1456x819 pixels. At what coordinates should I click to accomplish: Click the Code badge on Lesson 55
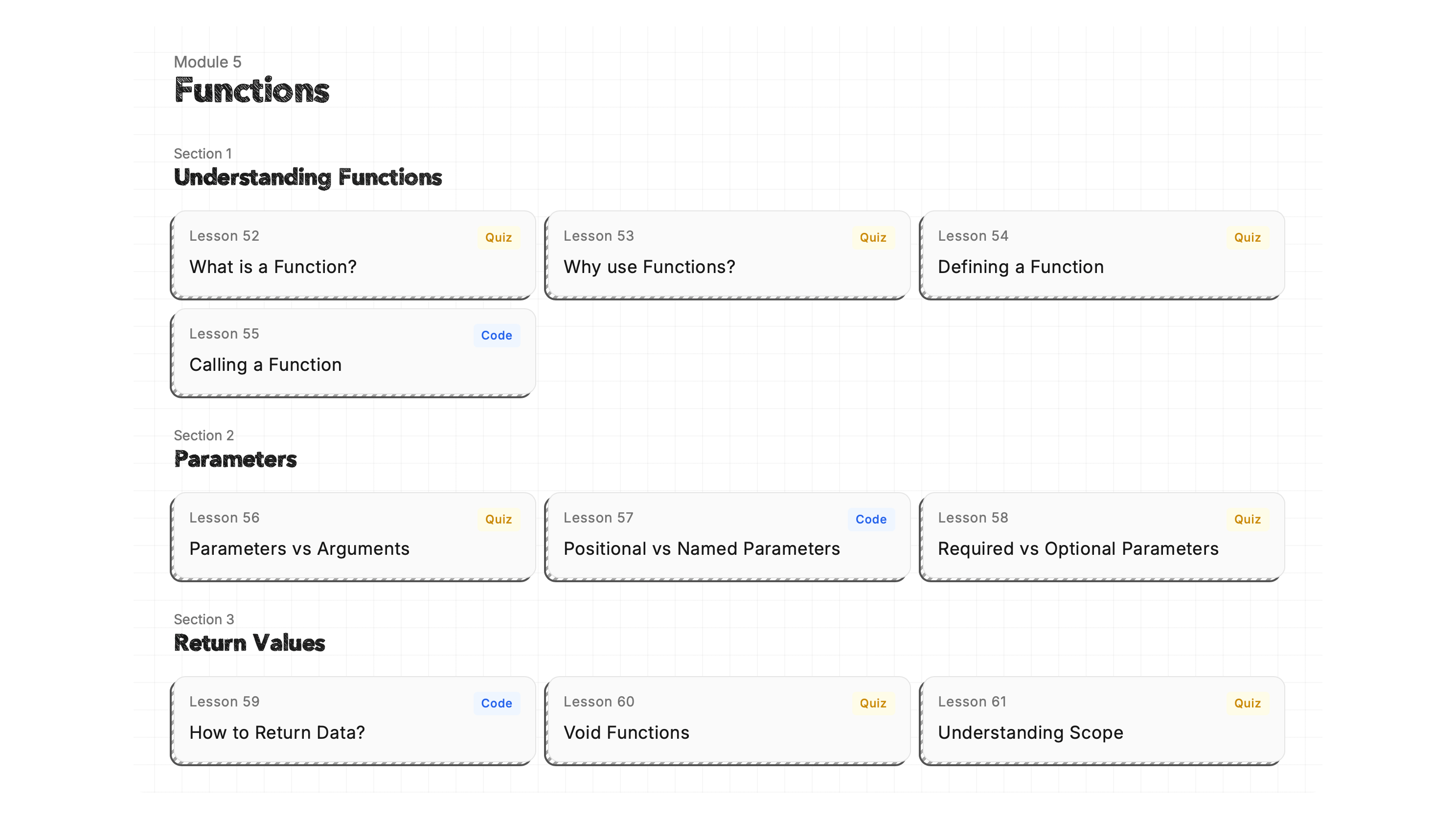click(x=496, y=335)
